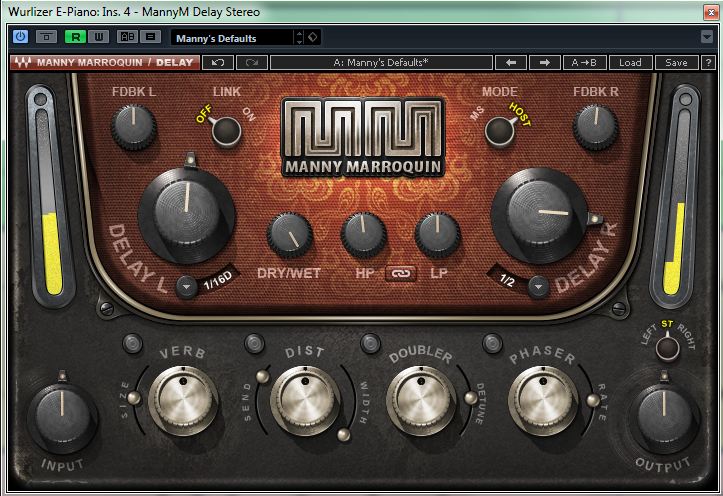
Task: Click the Load preset button
Action: [630, 63]
